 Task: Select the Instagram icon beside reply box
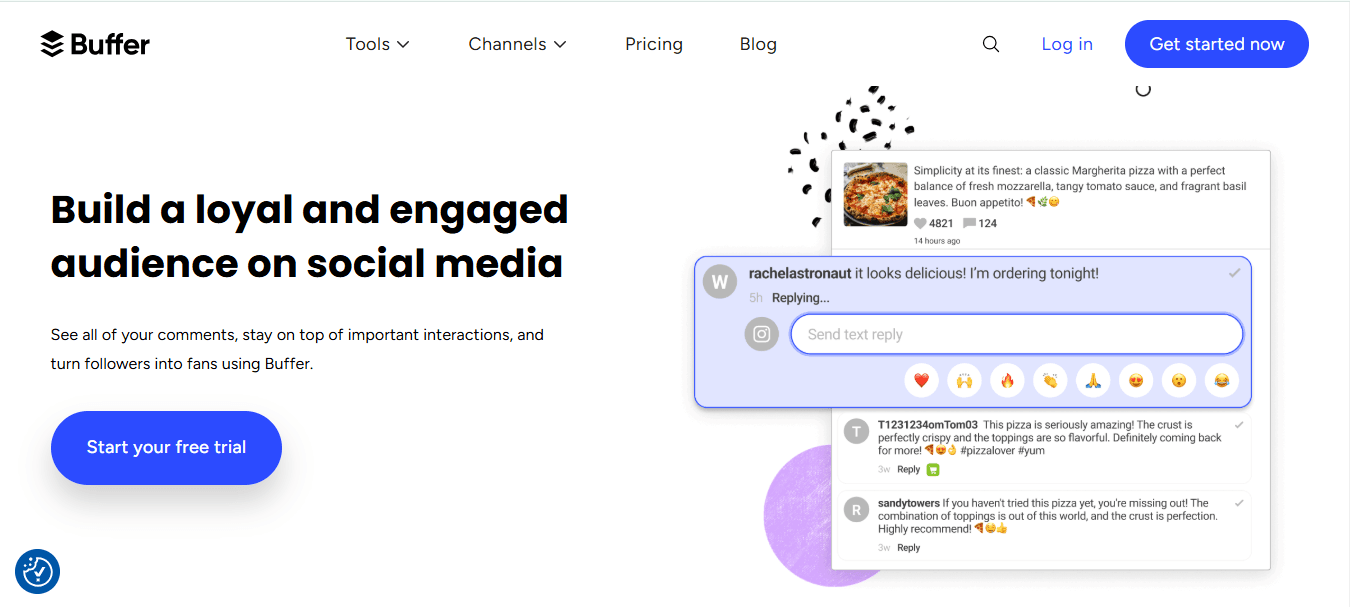tap(761, 334)
